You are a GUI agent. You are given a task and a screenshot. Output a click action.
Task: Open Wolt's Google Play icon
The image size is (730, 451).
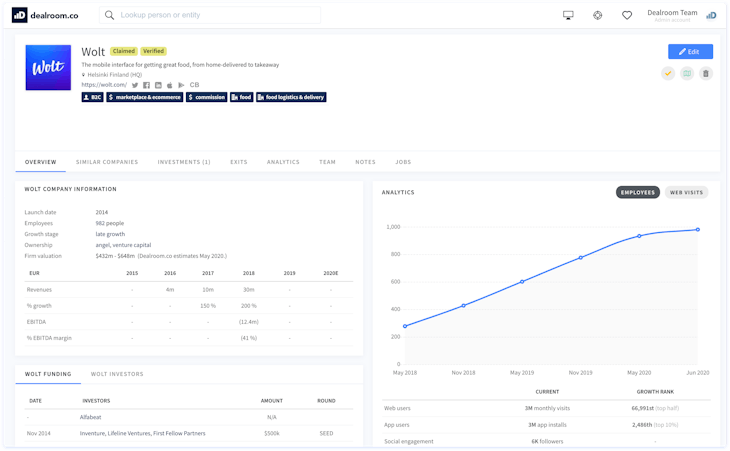tap(181, 85)
